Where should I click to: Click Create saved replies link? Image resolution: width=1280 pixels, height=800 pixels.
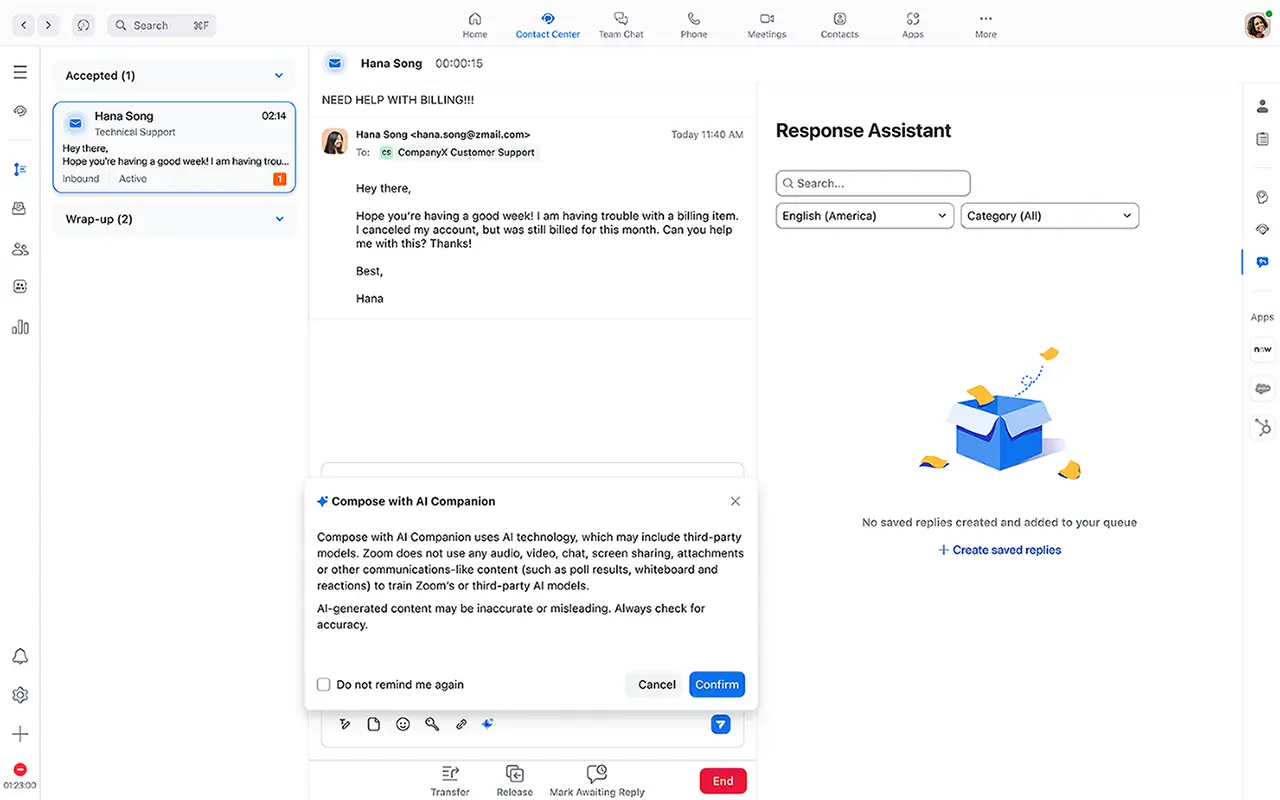[1000, 550]
